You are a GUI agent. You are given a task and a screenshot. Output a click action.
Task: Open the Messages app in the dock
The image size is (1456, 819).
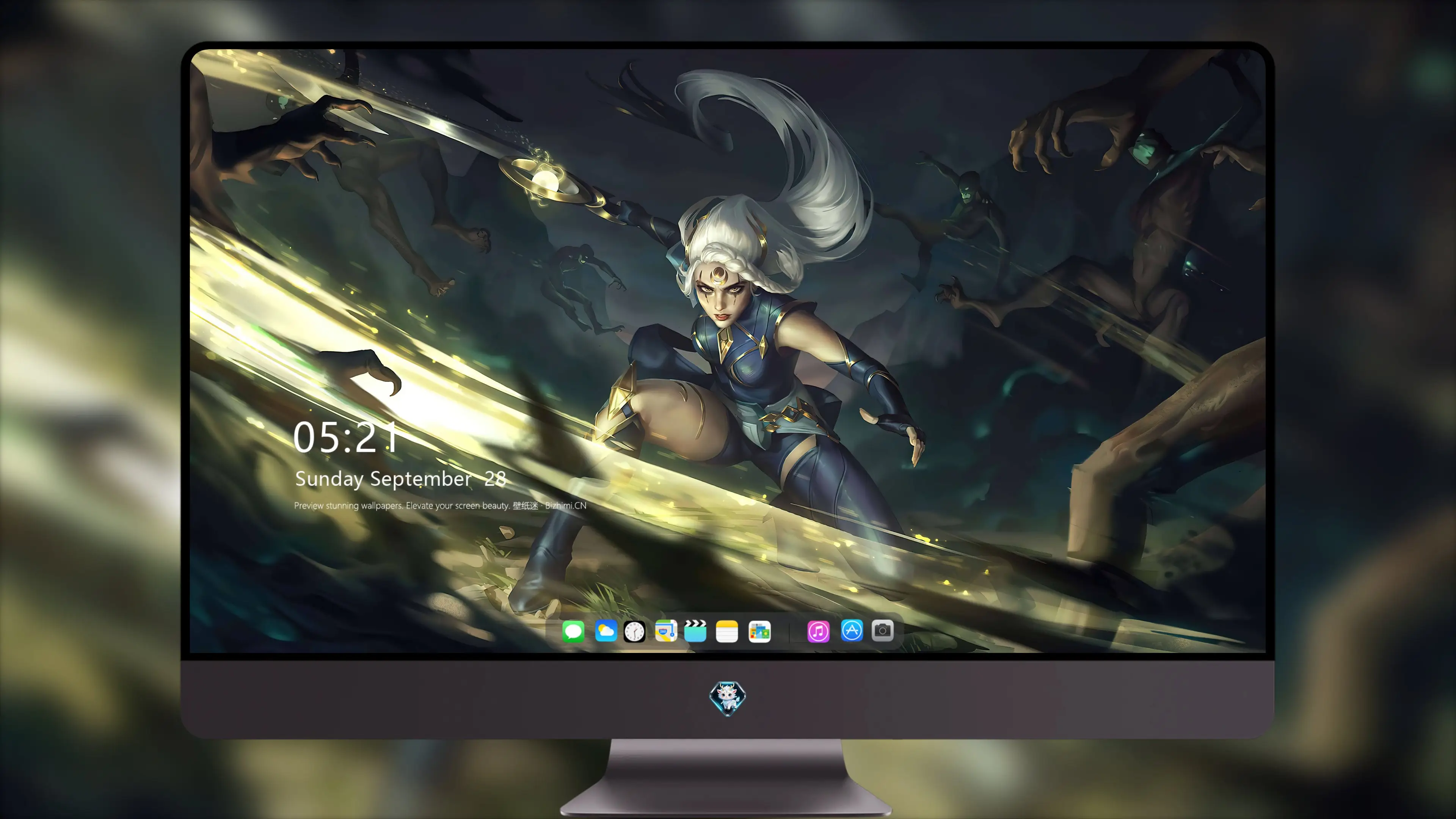click(573, 631)
